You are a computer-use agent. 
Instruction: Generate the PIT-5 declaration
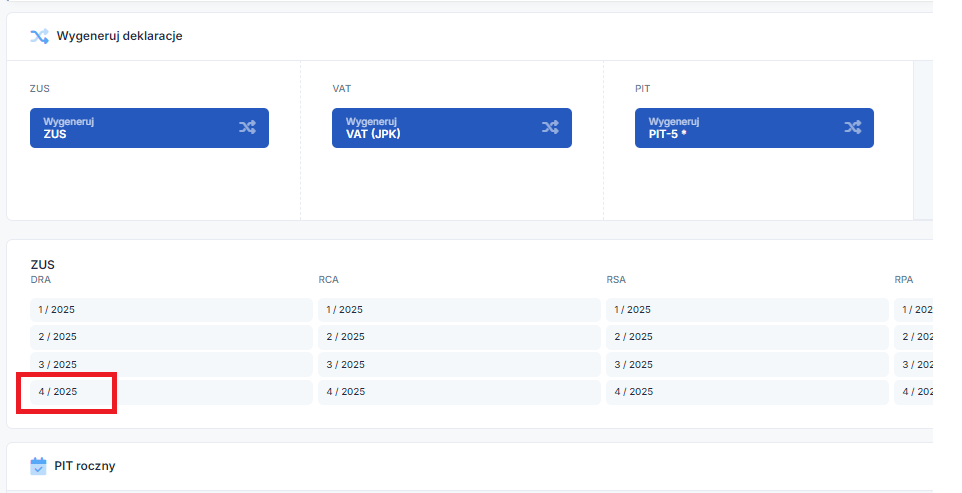tap(754, 128)
